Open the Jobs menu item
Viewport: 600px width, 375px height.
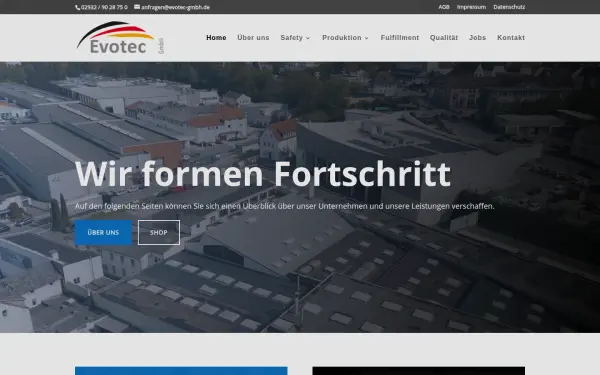coord(477,38)
